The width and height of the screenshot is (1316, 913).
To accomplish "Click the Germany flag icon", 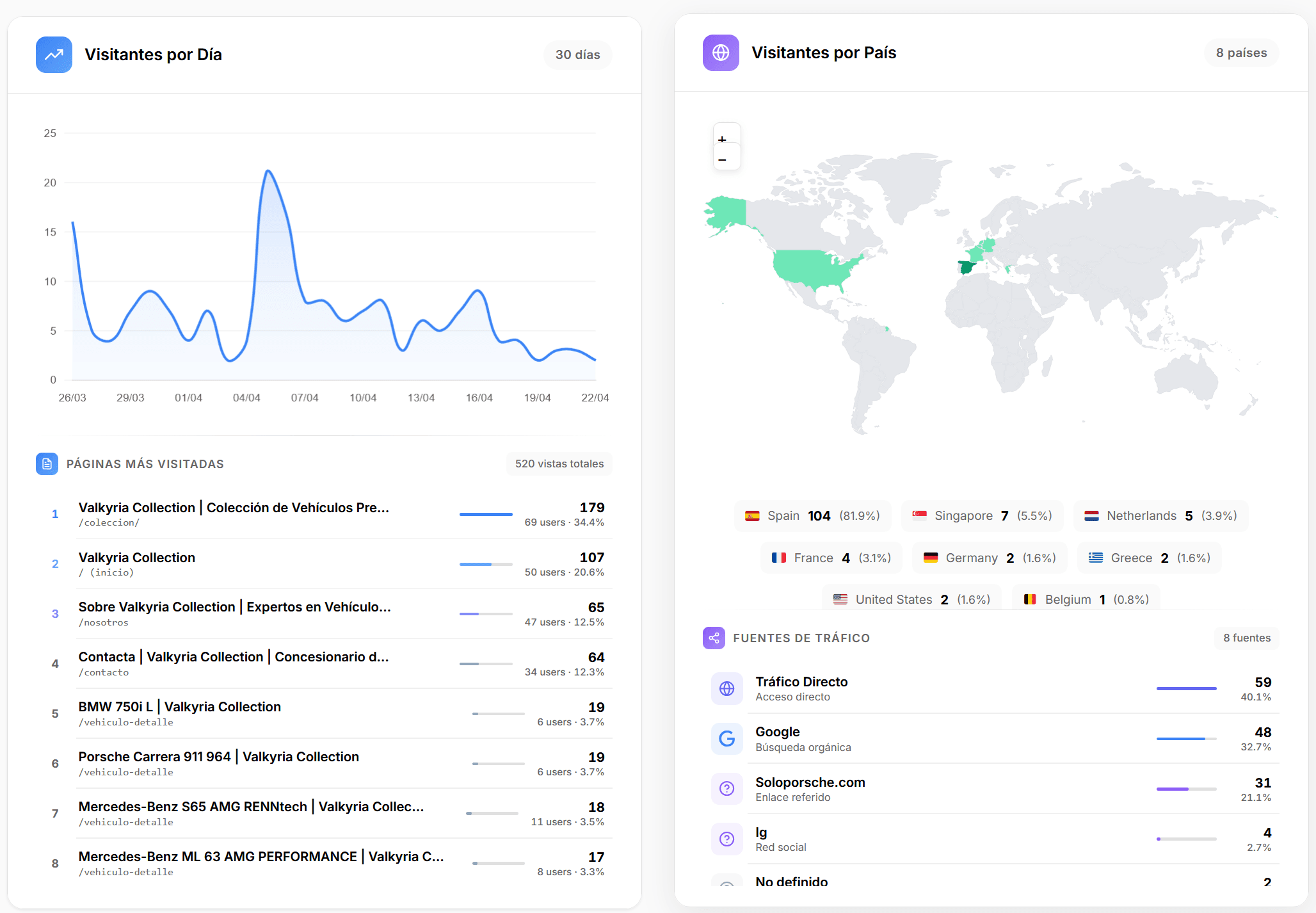I will coord(931,558).
